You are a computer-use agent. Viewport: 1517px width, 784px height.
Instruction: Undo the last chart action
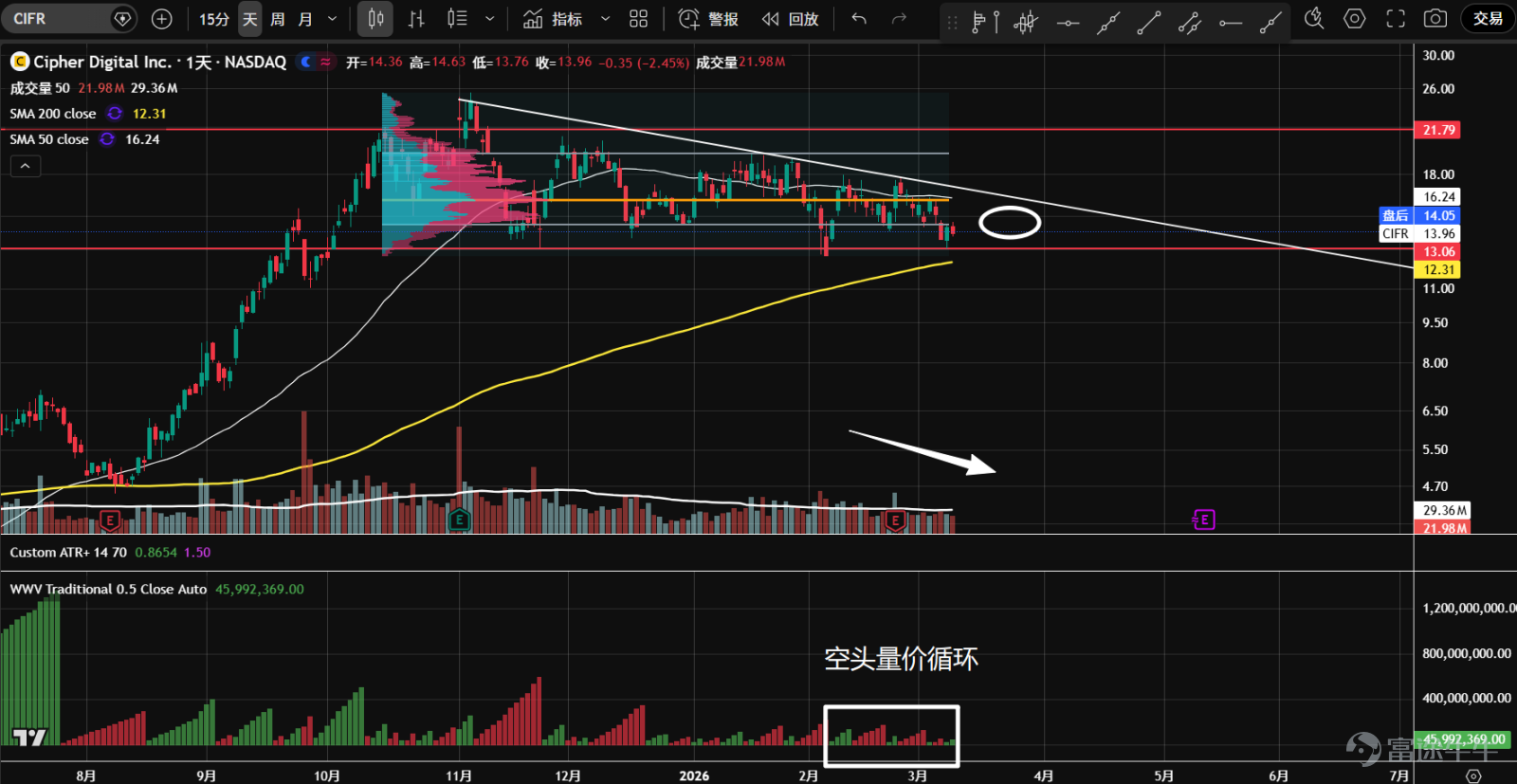point(859,19)
